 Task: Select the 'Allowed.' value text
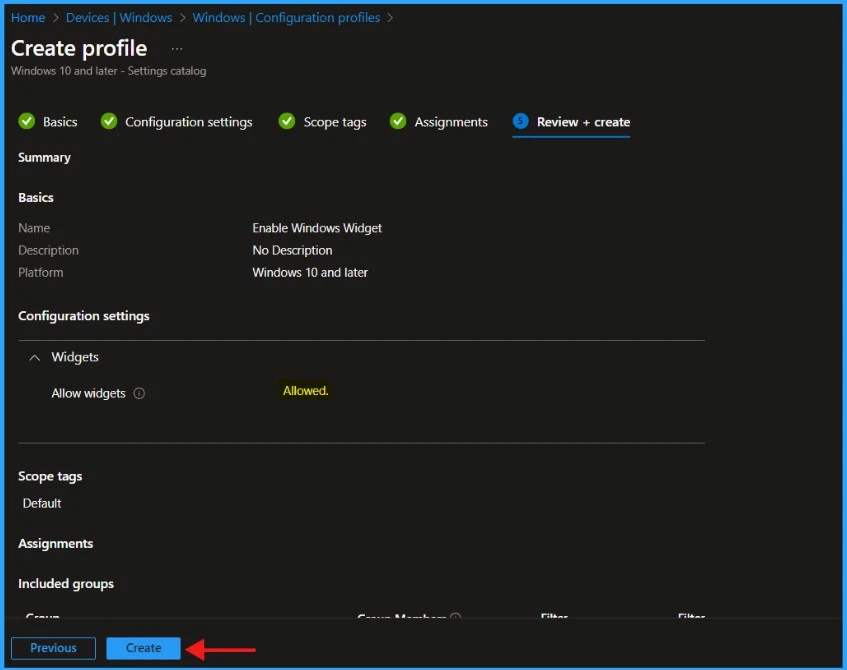(305, 391)
